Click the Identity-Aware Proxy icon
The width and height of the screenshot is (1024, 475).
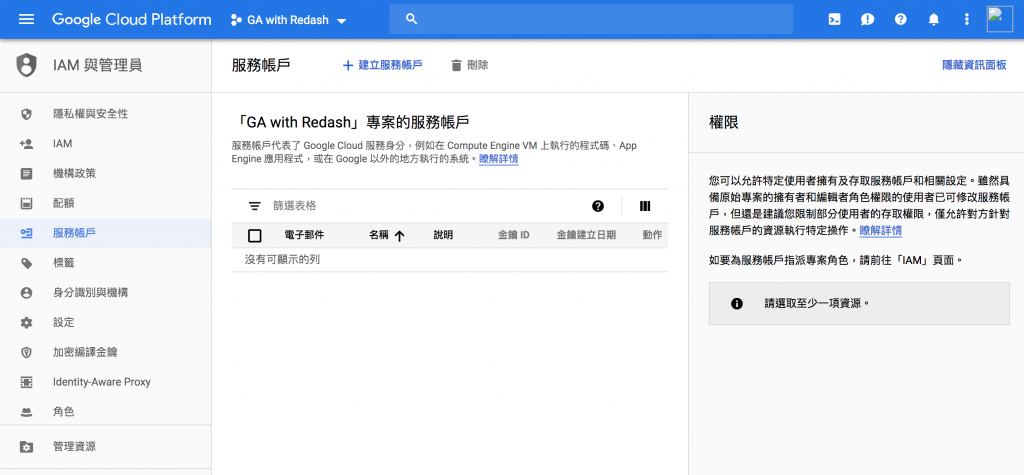click(x=26, y=382)
